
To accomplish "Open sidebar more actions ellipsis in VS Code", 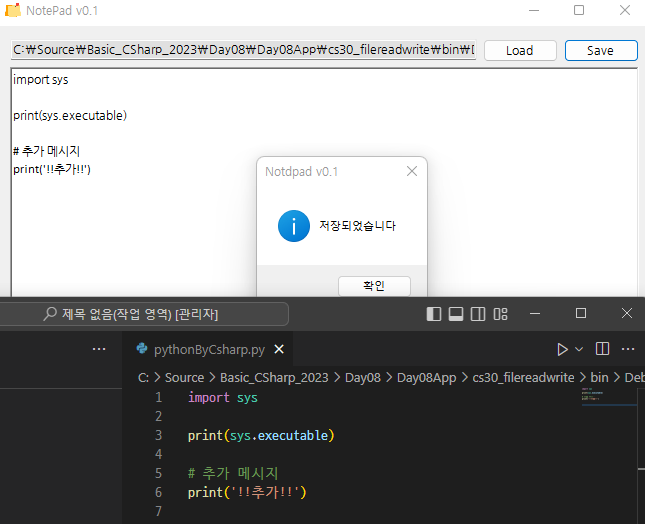I will 99,349.
